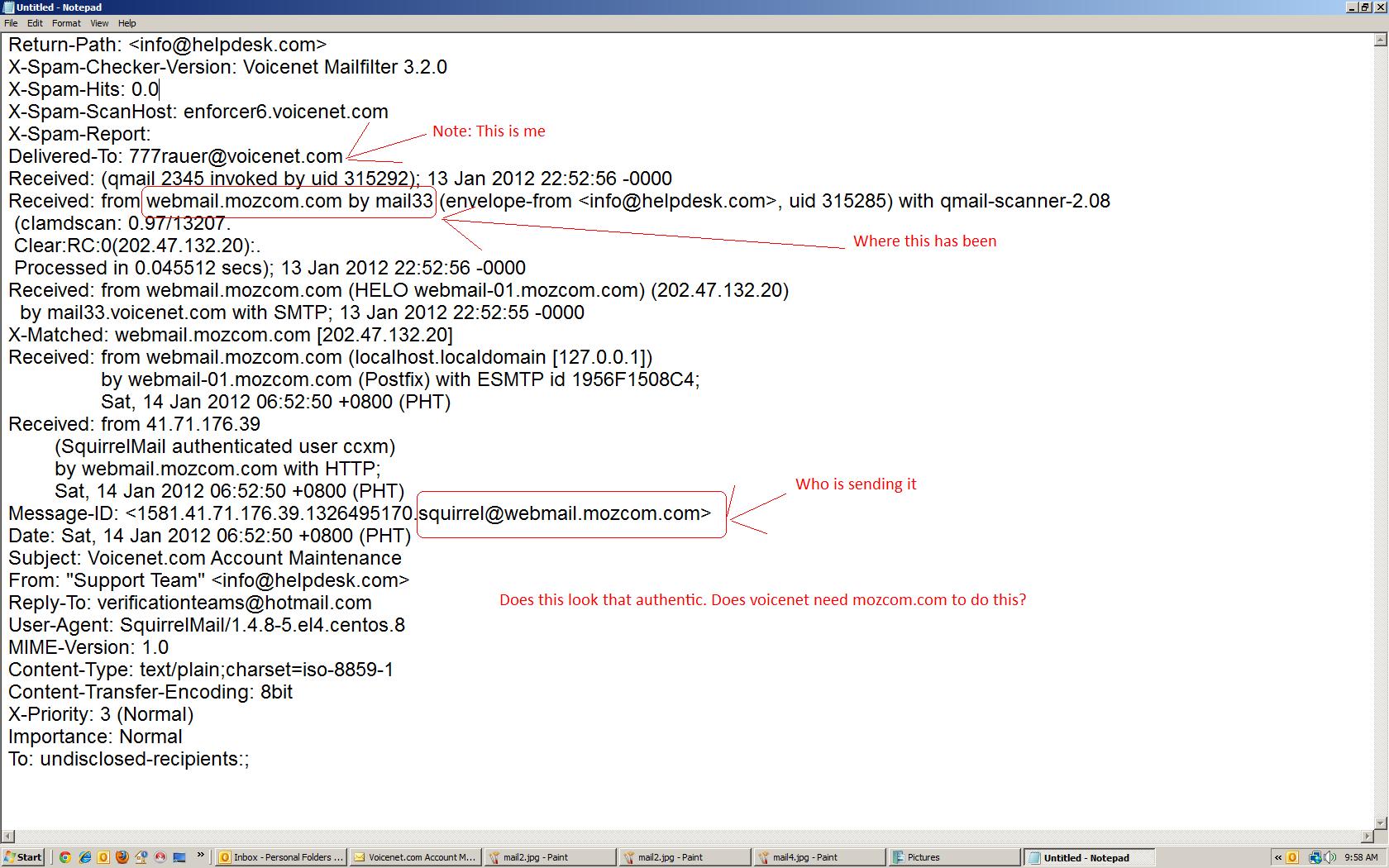Screen dimensions: 1389x868
Task: Click the Start button
Action: 23,857
